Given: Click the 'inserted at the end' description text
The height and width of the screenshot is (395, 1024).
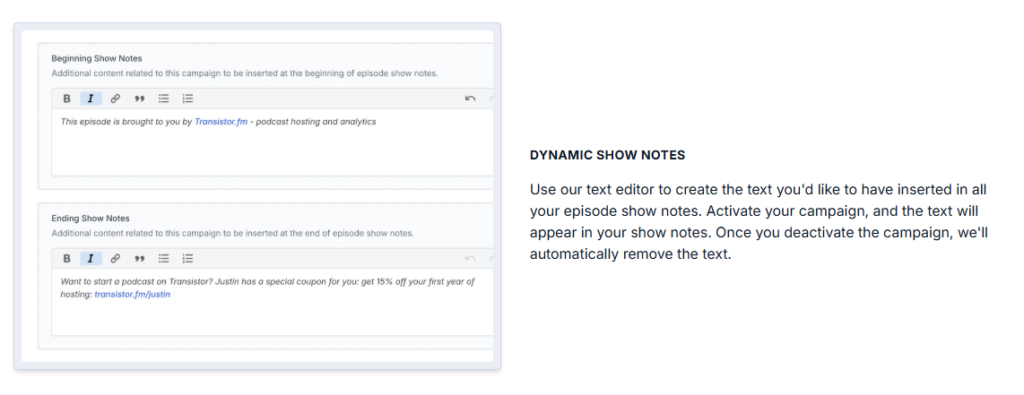Looking at the screenshot, I should [x=232, y=233].
